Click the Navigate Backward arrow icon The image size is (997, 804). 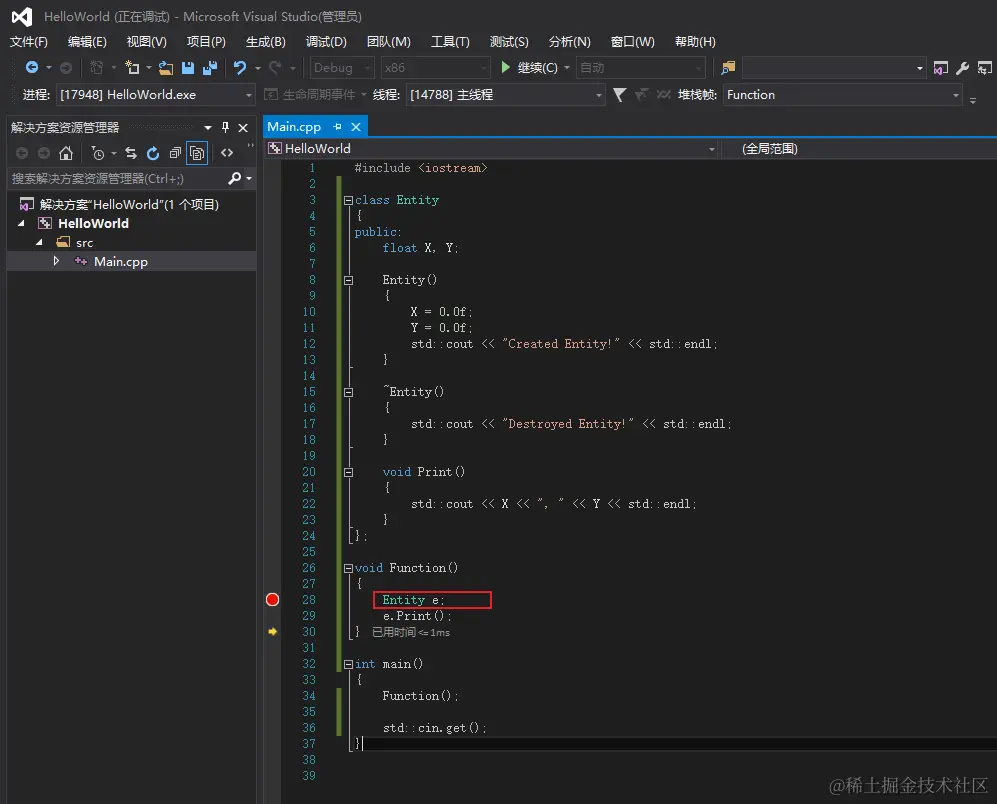click(x=32, y=67)
